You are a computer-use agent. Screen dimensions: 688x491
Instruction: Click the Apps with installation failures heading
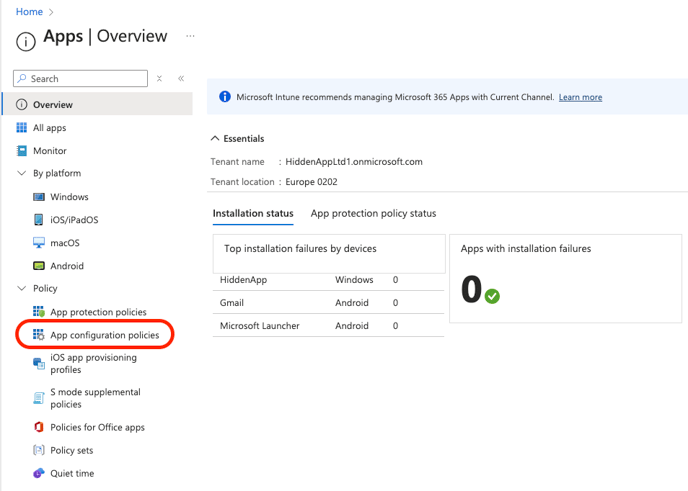click(x=526, y=248)
